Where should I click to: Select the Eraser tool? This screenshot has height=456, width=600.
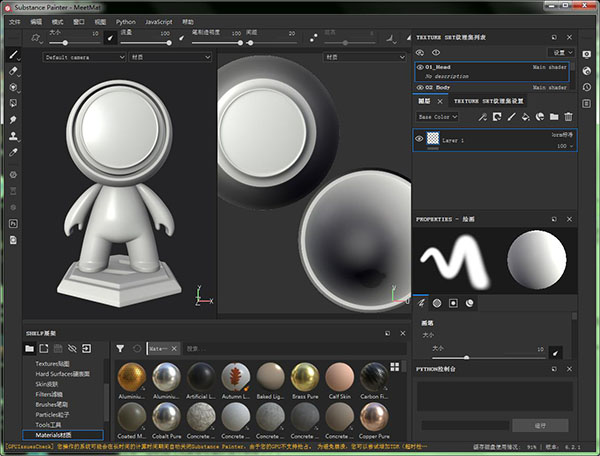tap(13, 71)
